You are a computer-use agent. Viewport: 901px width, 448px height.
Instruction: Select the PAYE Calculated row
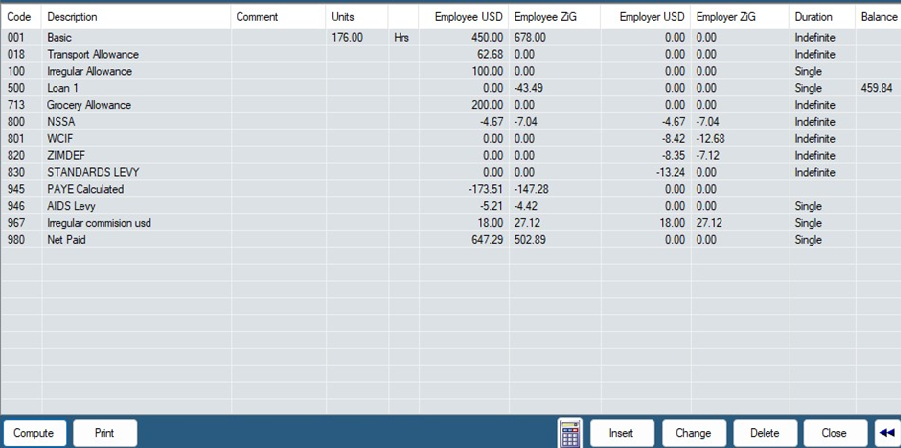pos(450,189)
